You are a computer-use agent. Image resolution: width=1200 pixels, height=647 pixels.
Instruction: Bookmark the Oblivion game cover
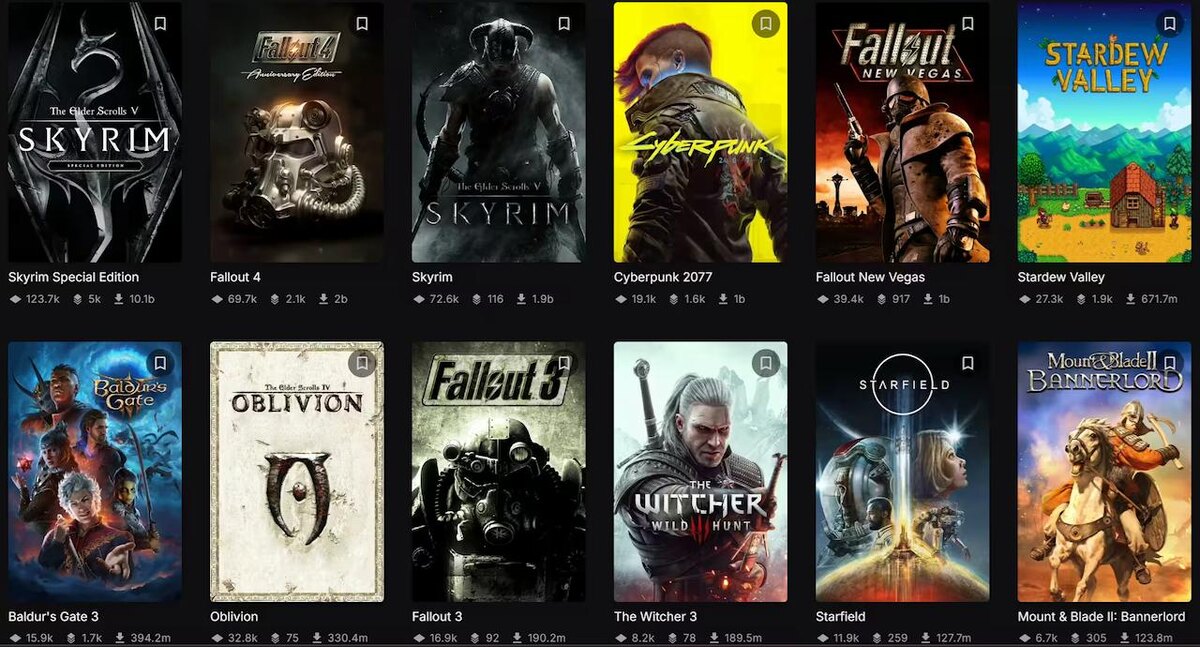point(362,363)
